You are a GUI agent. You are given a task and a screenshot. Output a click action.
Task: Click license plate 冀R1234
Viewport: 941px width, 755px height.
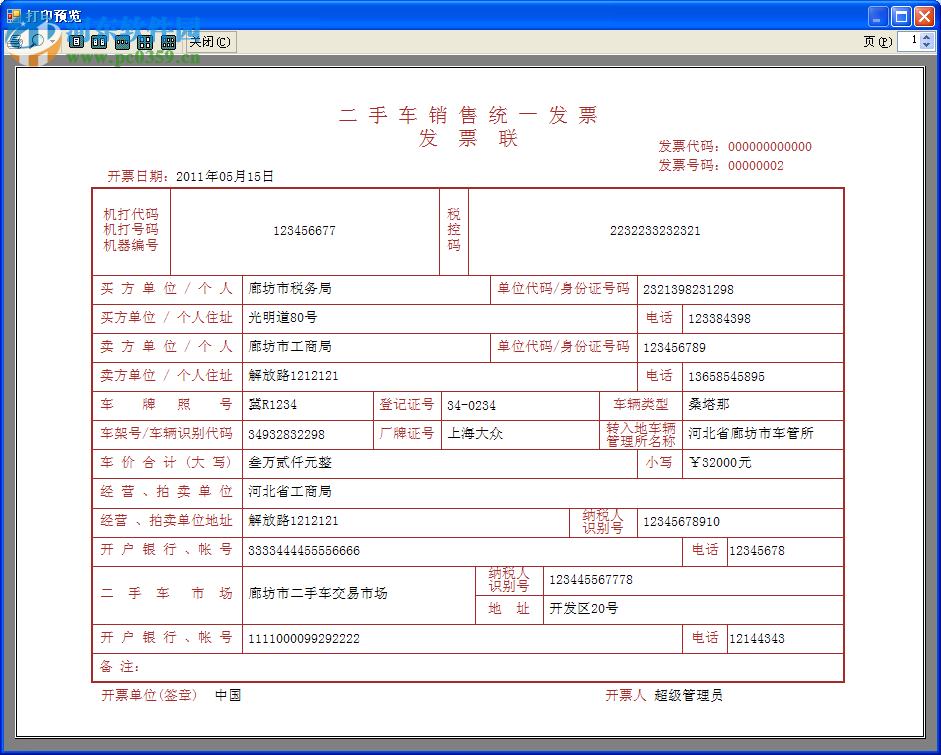[x=272, y=405]
